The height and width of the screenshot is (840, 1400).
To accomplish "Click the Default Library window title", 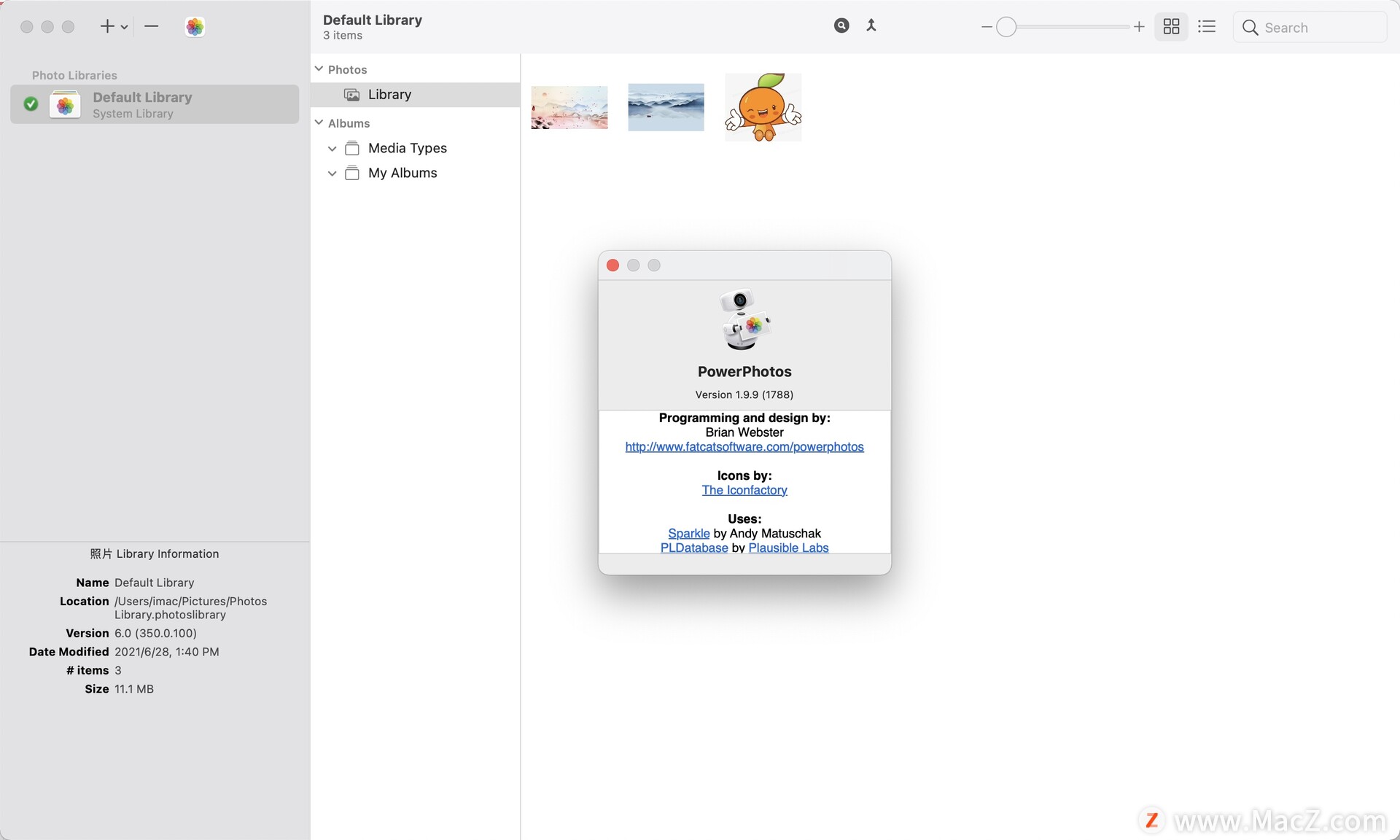I will (373, 20).
